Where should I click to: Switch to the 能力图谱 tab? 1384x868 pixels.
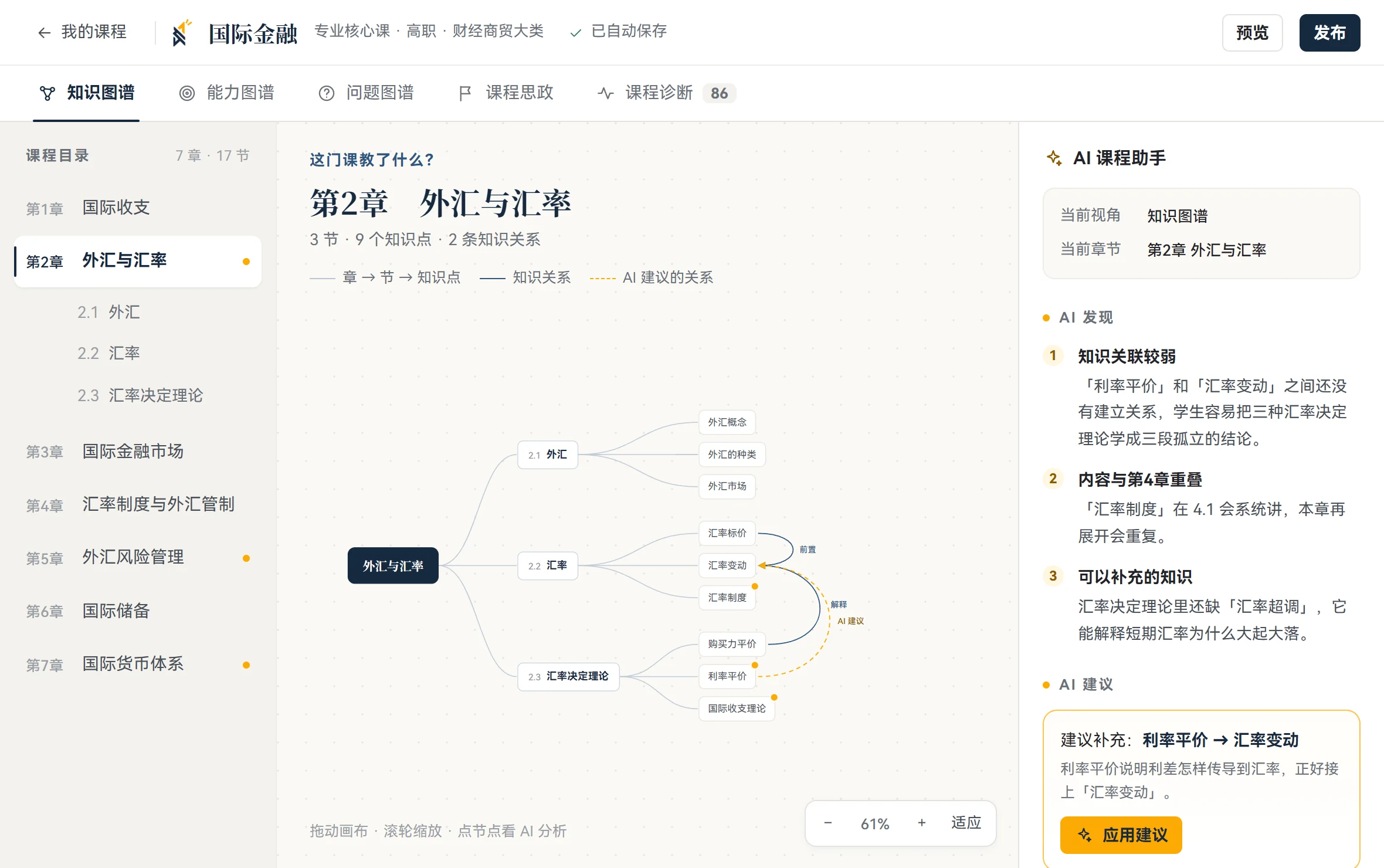point(226,93)
